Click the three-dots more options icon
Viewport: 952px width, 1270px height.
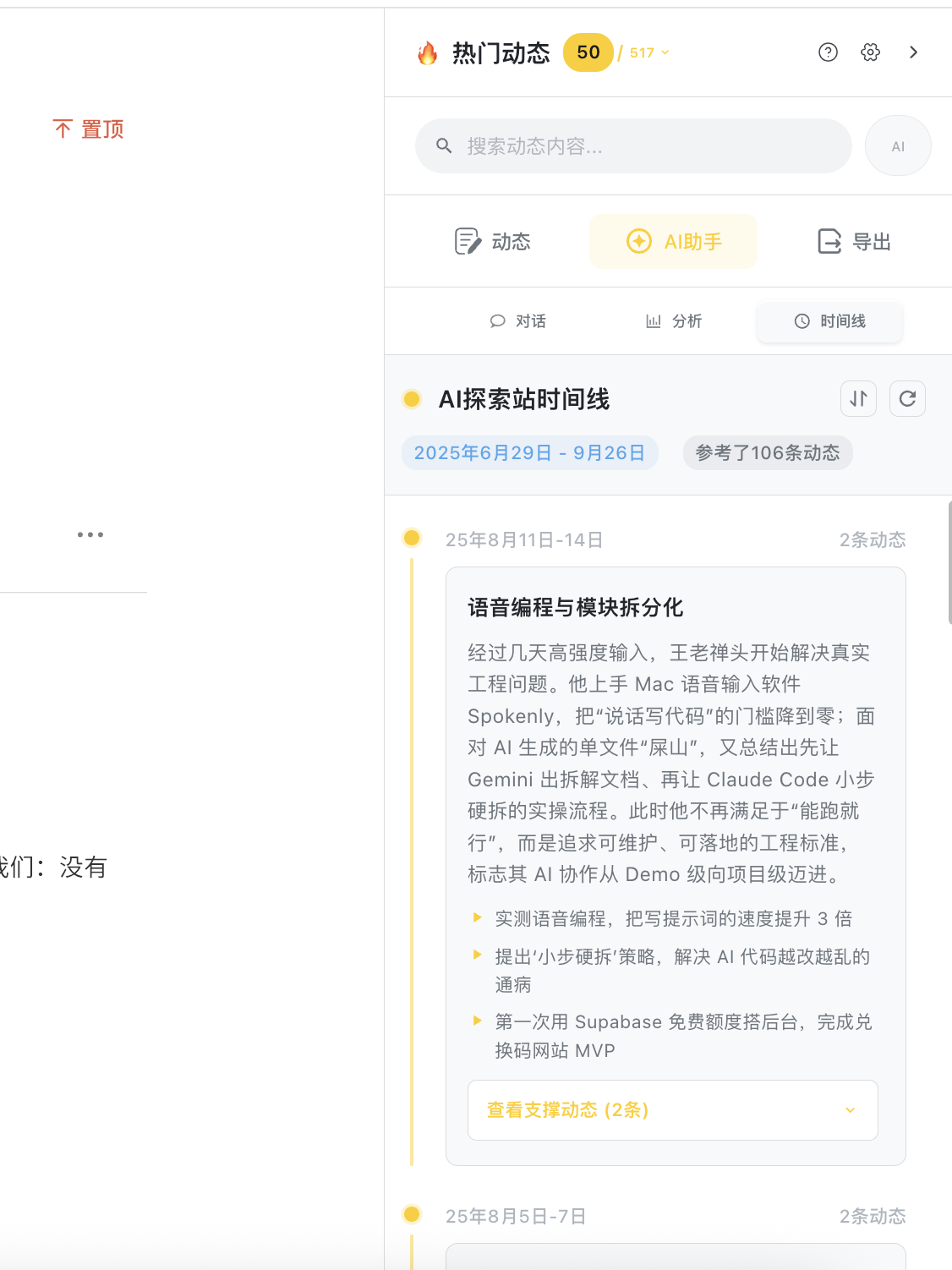coord(90,534)
